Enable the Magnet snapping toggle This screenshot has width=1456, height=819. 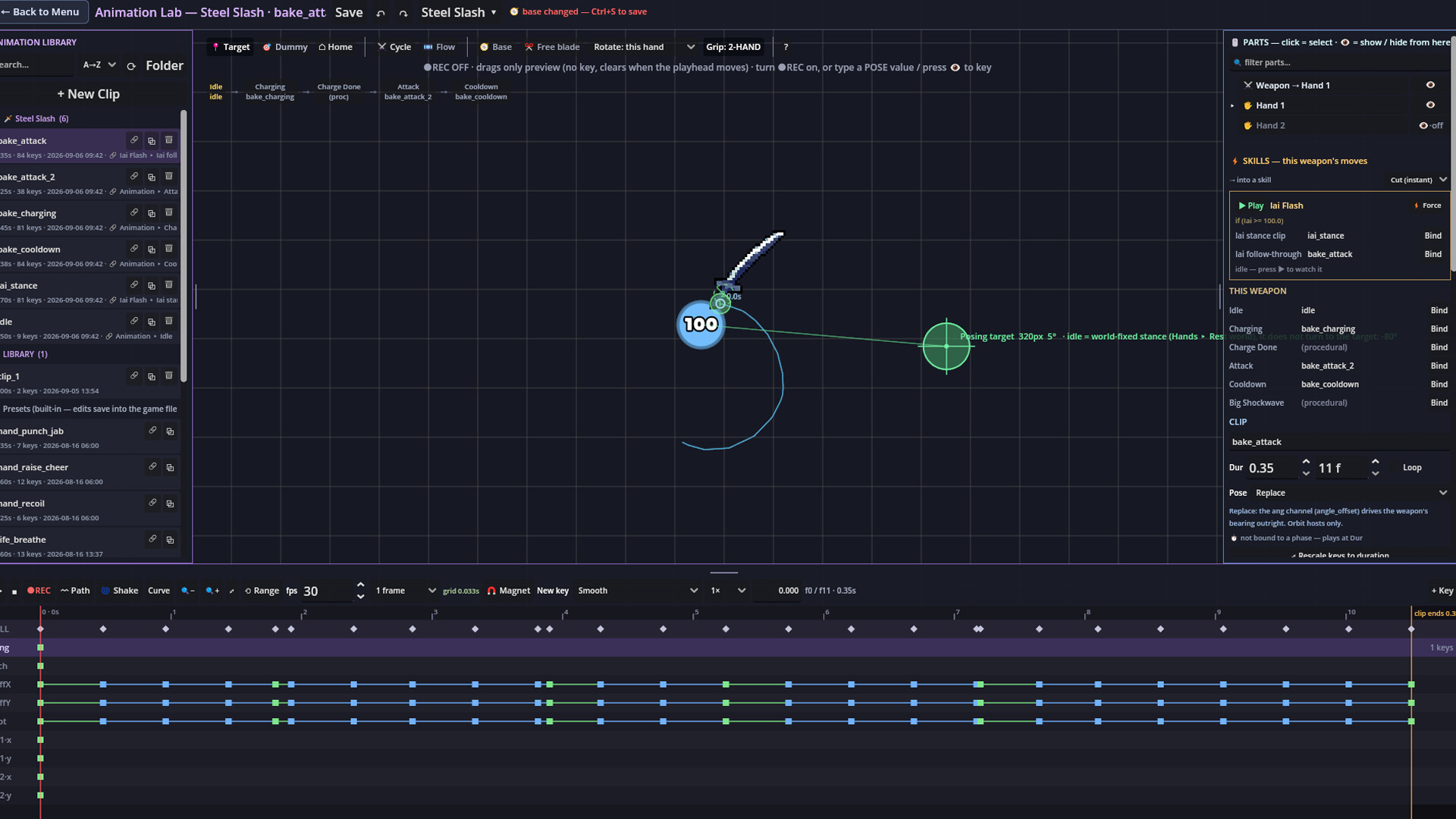pos(508,591)
